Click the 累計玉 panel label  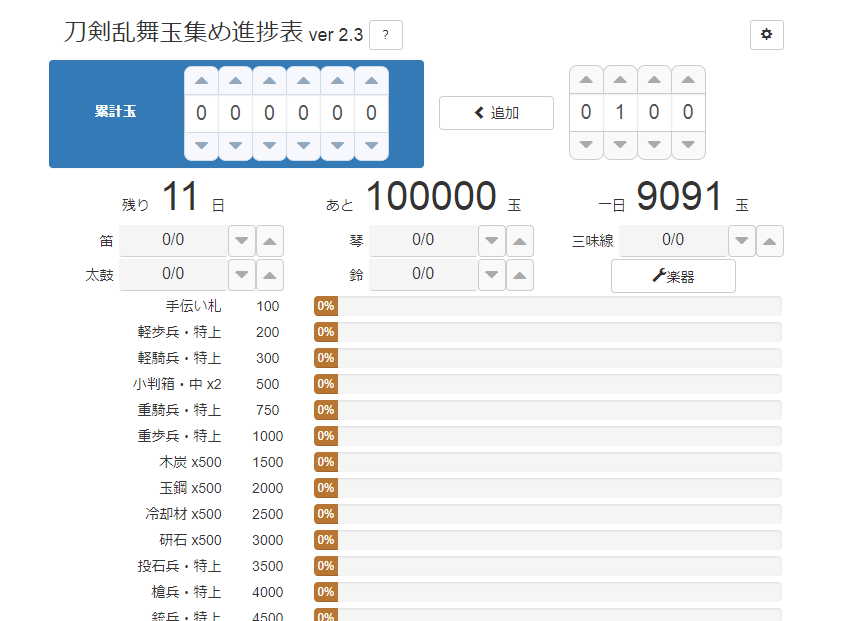point(116,111)
